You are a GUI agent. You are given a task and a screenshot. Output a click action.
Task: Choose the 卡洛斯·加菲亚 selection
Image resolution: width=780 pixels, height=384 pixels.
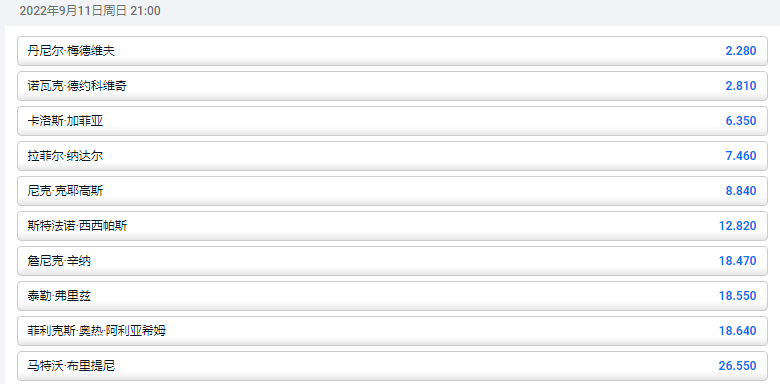(x=392, y=121)
